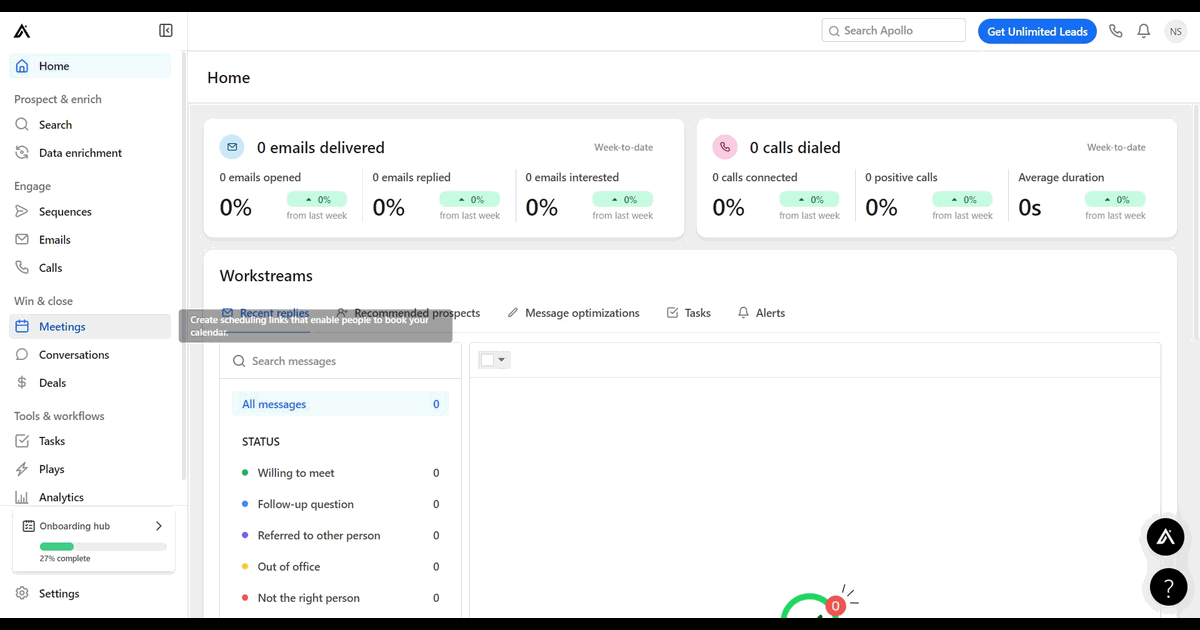This screenshot has height=630, width=1200.
Task: Click the Calls phone icon in sidebar
Action: (22, 268)
